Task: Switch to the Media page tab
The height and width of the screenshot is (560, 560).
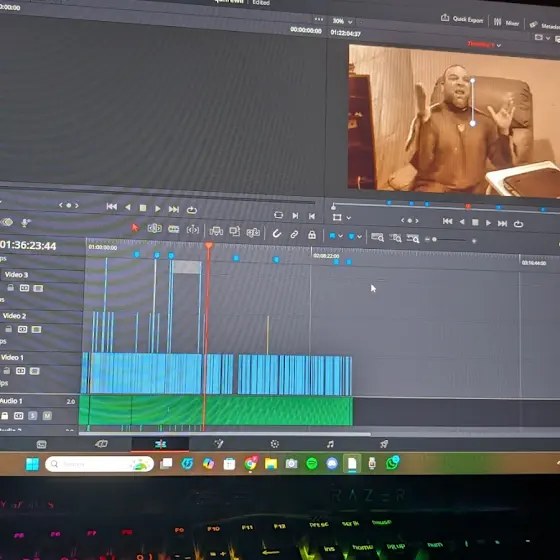Action: 41,444
